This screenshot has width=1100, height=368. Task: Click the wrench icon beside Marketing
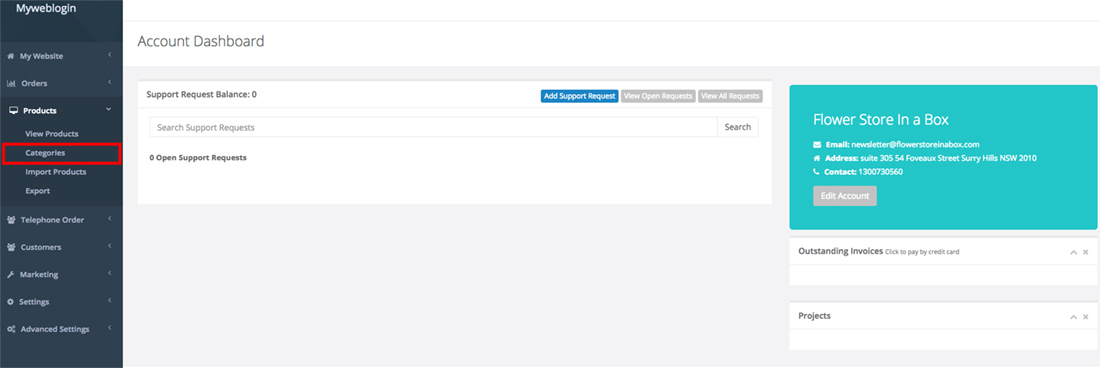click(x=11, y=275)
